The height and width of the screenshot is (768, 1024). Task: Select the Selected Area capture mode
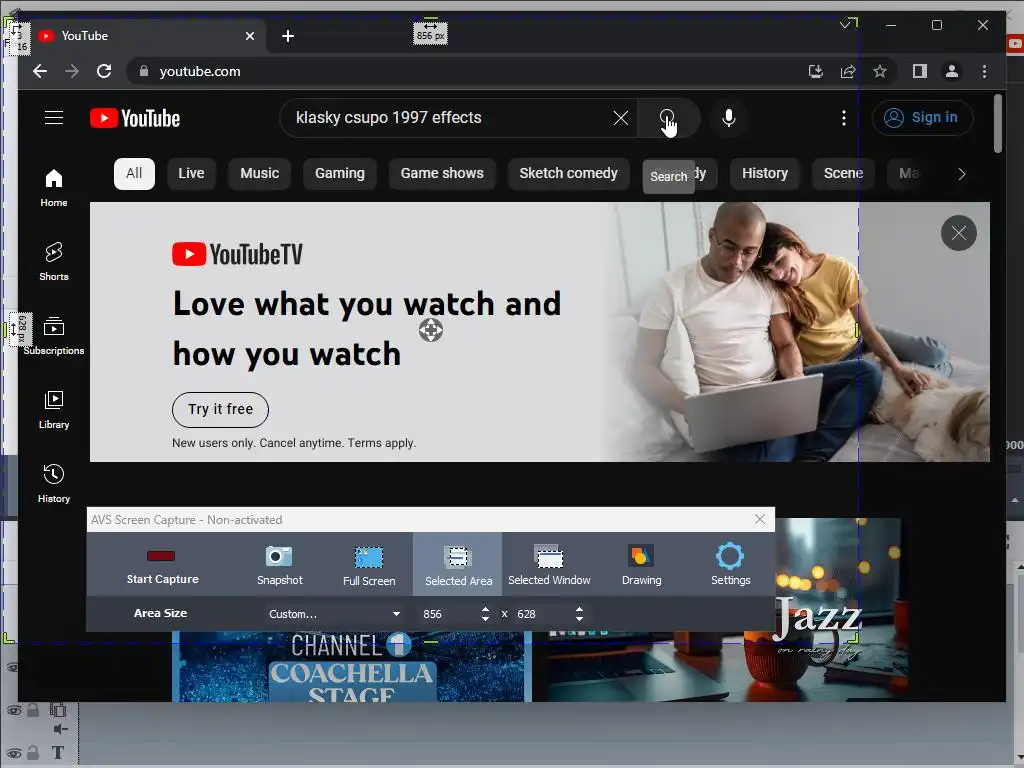coord(458,566)
